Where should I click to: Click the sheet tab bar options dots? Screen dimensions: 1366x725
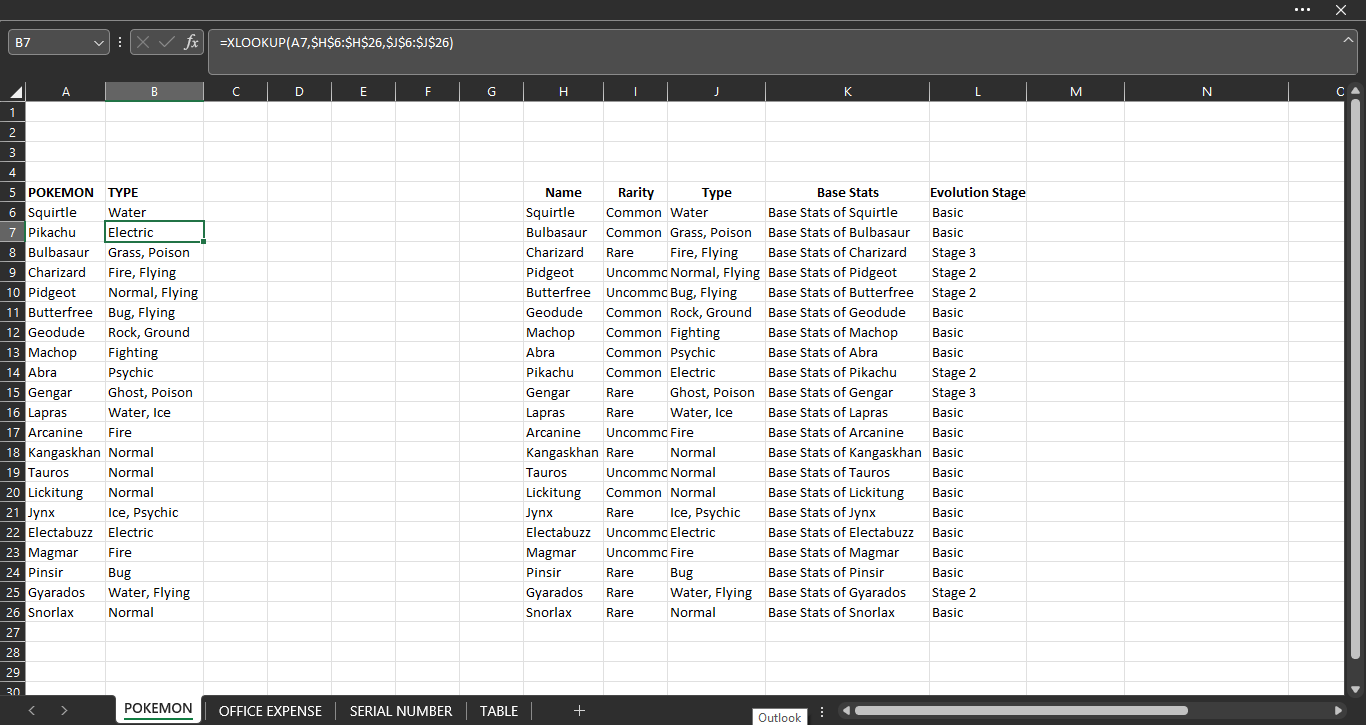click(x=822, y=711)
